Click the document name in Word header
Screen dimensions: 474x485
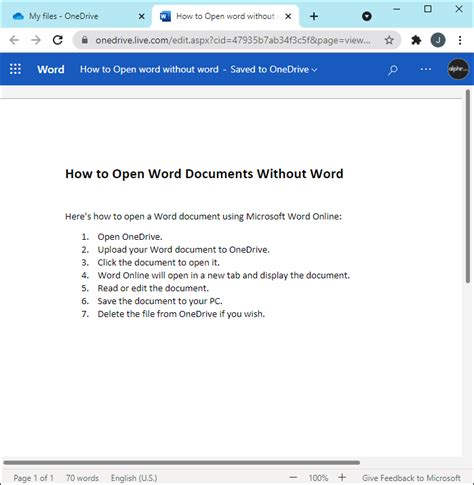click(149, 69)
